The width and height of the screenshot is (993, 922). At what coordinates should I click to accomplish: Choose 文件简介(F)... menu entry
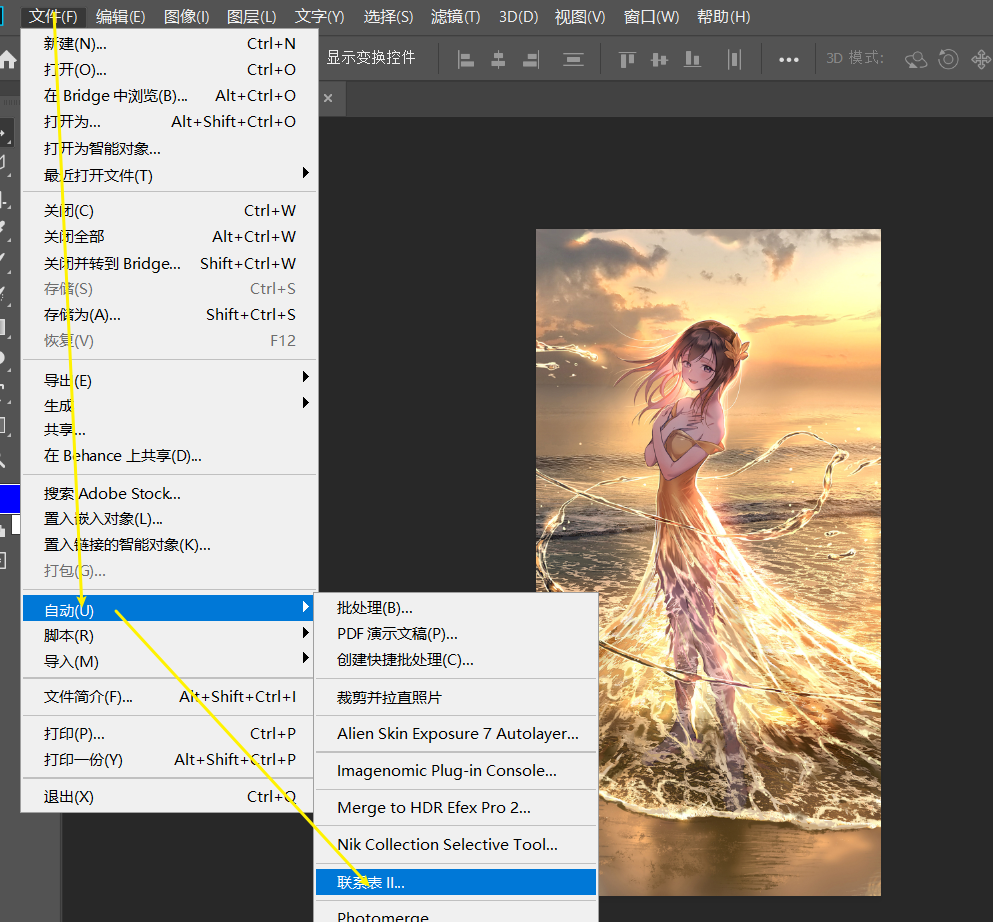point(169,697)
